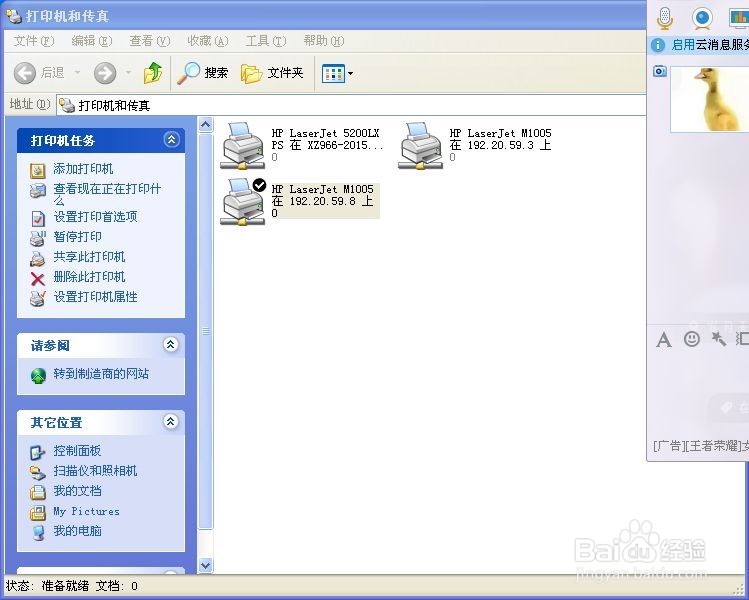Click the sidebar scroll up arrow
This screenshot has width=749, height=600.
(x=205, y=125)
